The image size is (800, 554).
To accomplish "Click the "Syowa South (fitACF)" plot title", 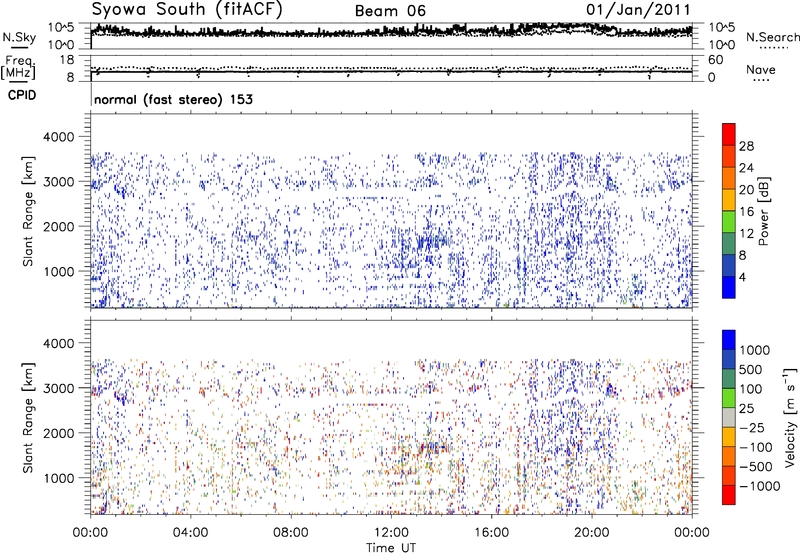I will click(x=187, y=9).
